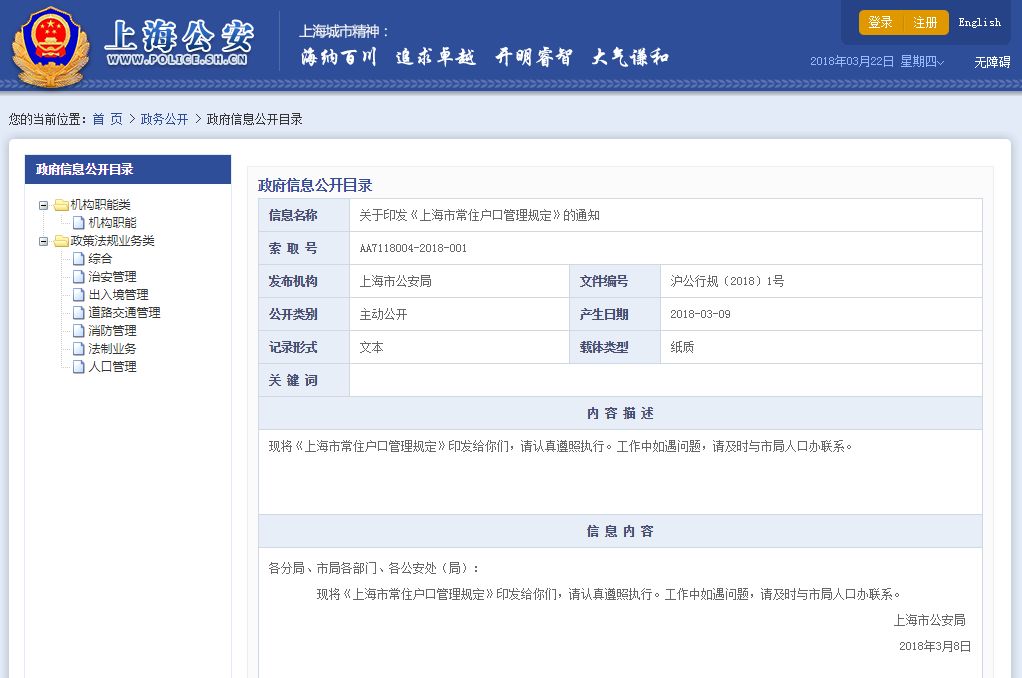1022x678 pixels.
Task: Click the signature date 2018年3月8日
Action: [x=935, y=646]
